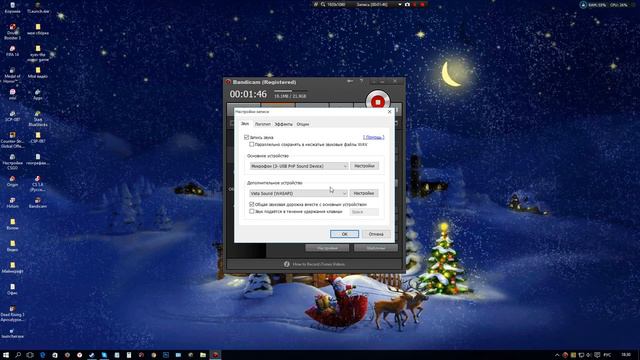Click the Отмена cancel button
Viewport: 640px width, 360px height.
click(x=376, y=234)
